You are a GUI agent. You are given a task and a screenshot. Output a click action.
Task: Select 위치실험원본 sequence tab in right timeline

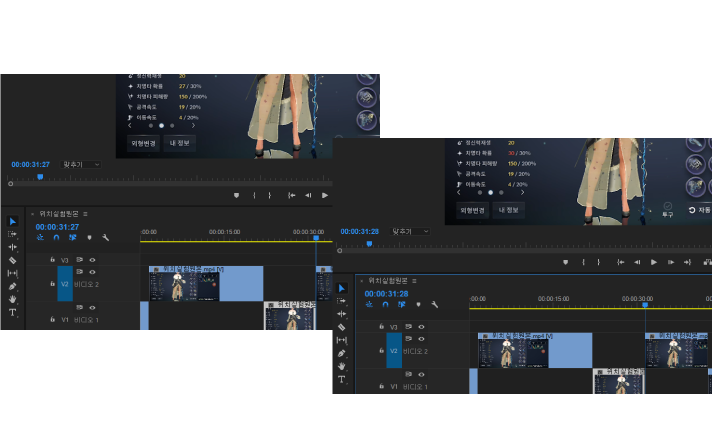[x=388, y=280]
